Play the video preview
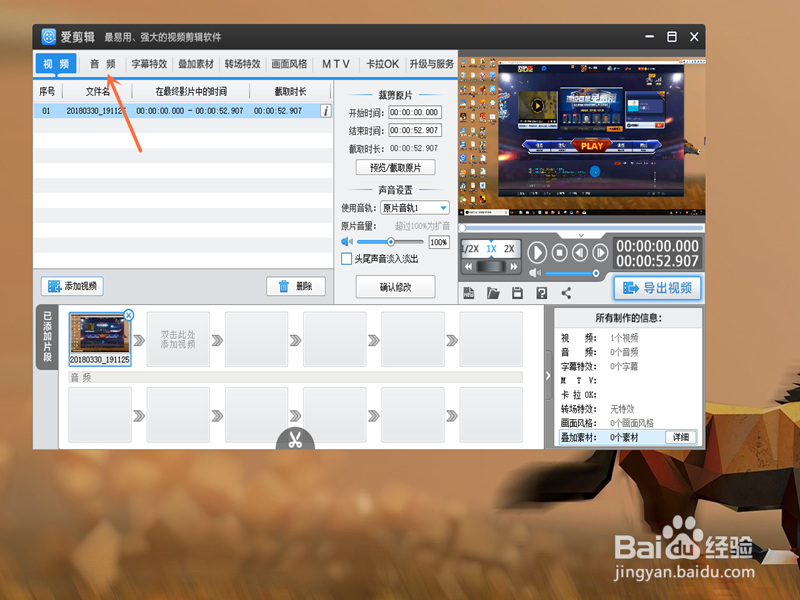Viewport: 800px width, 600px height. click(x=537, y=252)
